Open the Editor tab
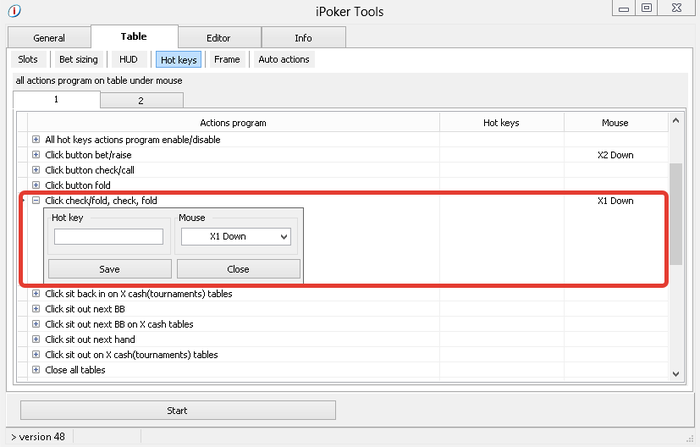Viewport: 700px width, 447px height. [219, 38]
